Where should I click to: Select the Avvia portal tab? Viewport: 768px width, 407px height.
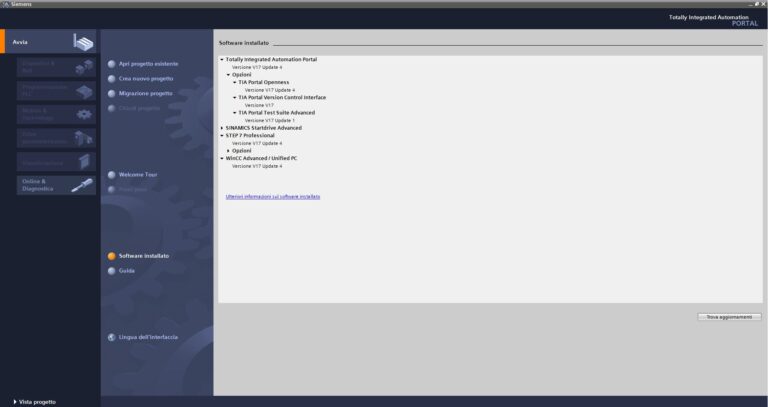(49, 42)
